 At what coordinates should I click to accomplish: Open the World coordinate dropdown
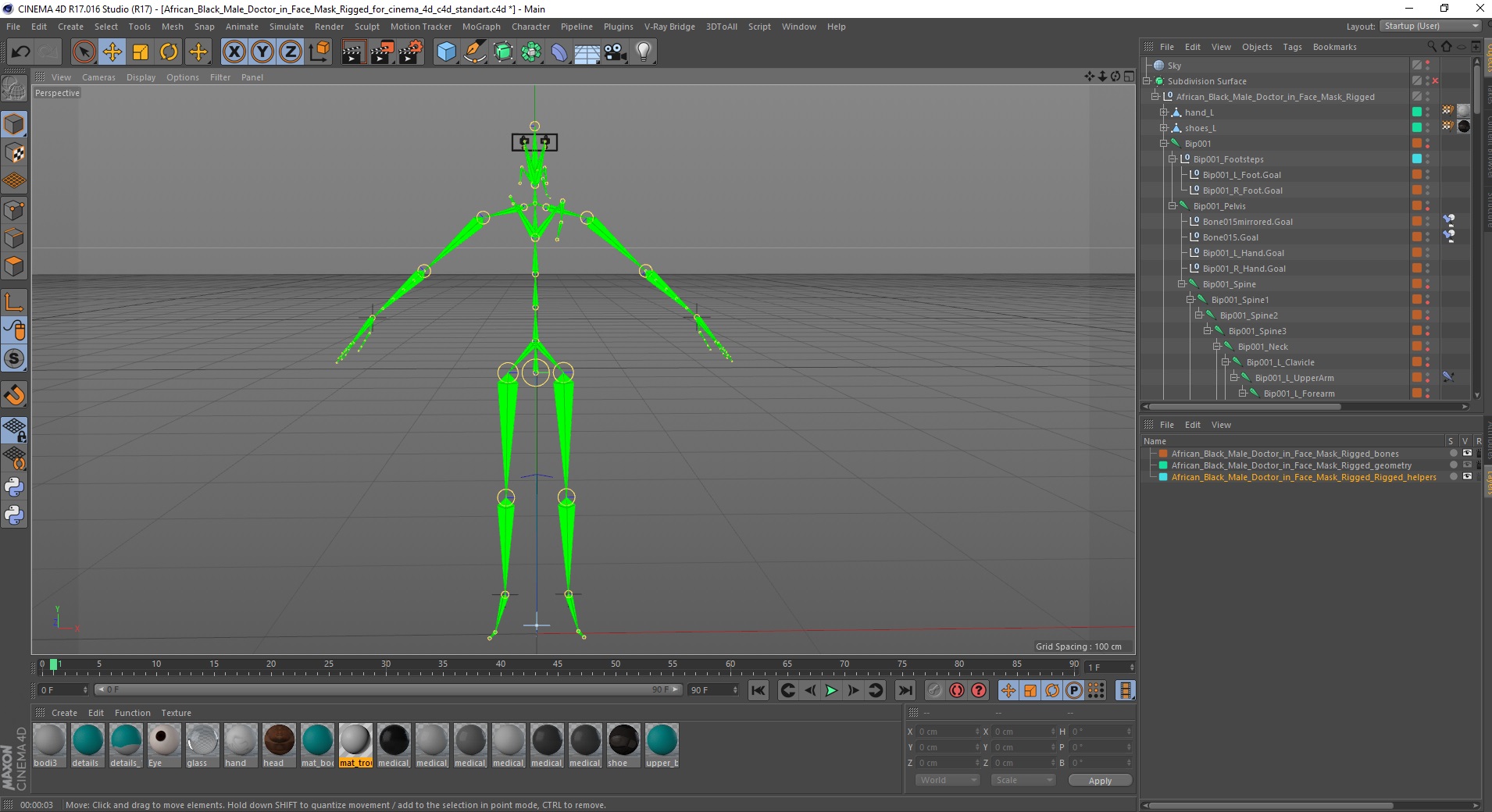(947, 780)
